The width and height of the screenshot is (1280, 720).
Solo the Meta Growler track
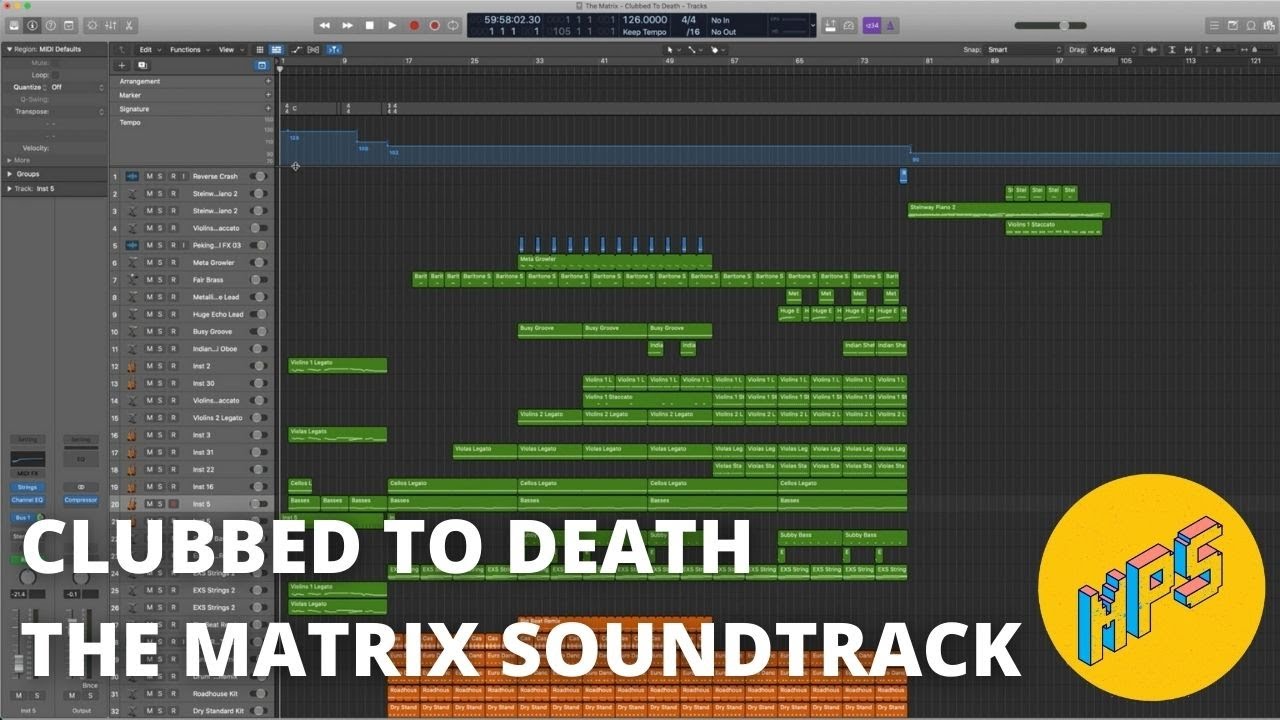pyautogui.click(x=161, y=263)
